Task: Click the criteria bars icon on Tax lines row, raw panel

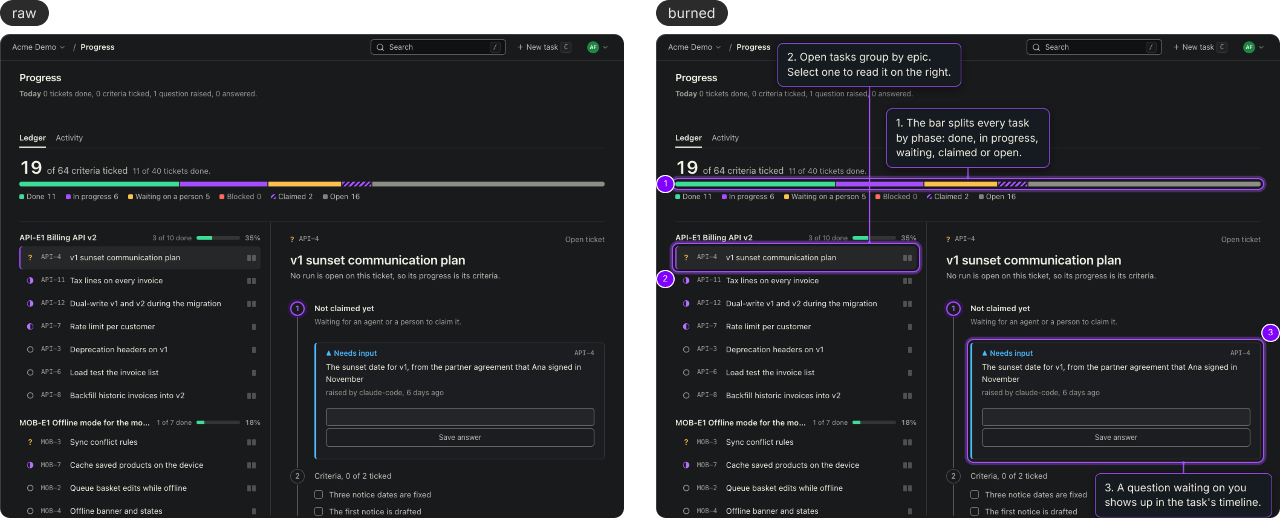Action: (x=252, y=281)
